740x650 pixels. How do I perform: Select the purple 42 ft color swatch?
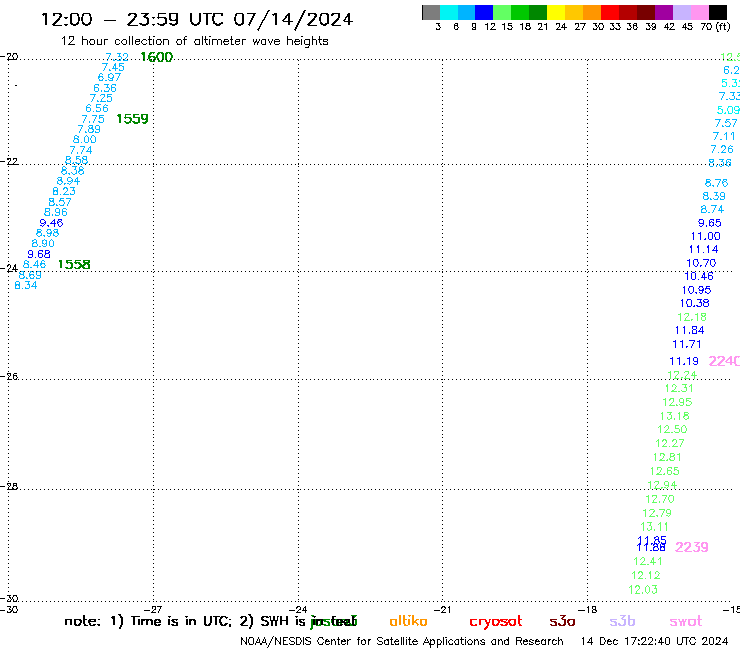pyautogui.click(x=664, y=12)
